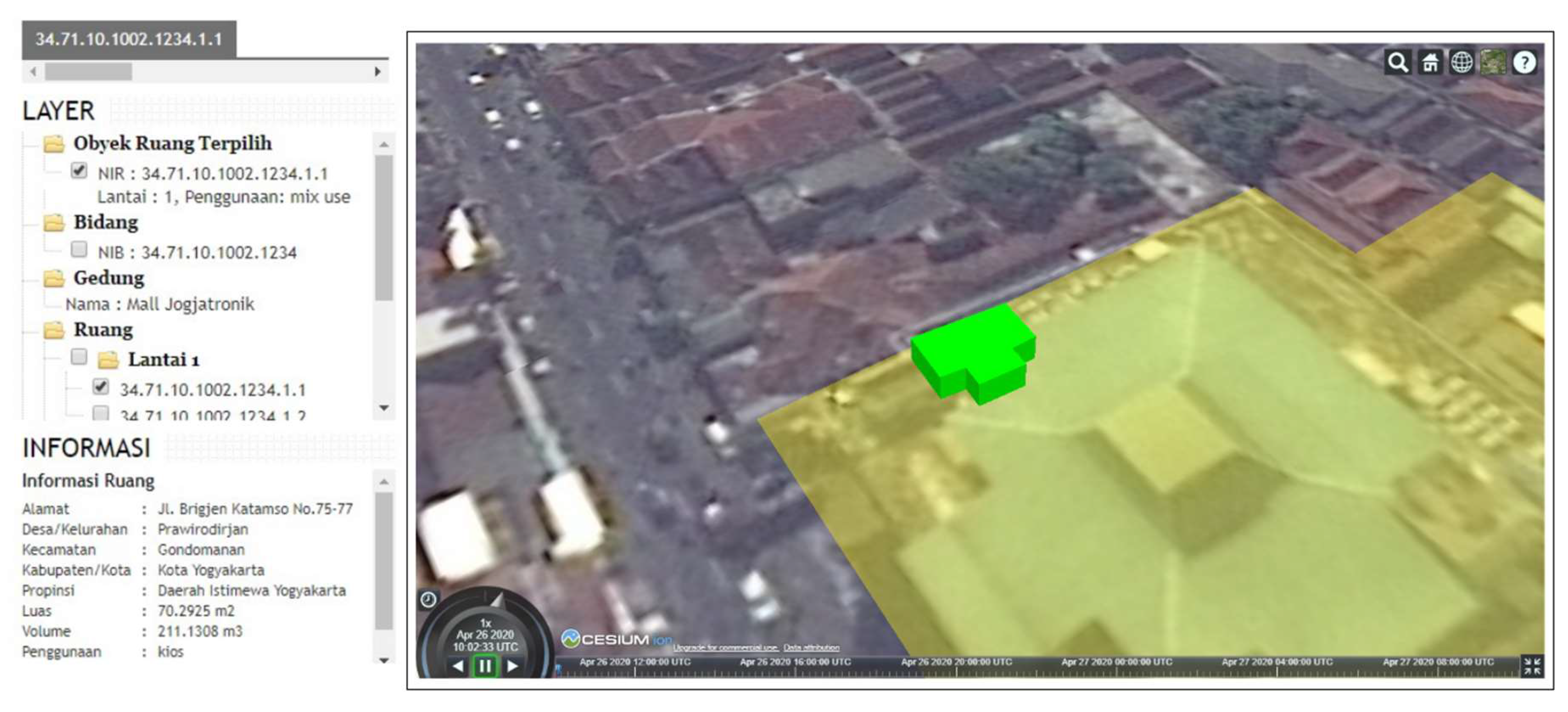Image resolution: width=1568 pixels, height=712 pixels.
Task: Play the animation forward
Action: pos(512,666)
